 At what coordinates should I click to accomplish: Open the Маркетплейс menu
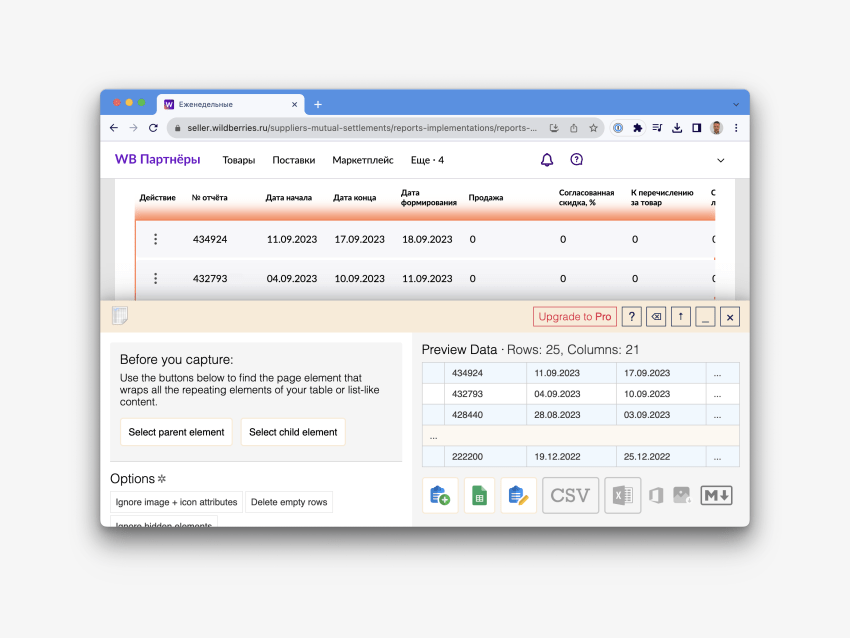tap(363, 160)
